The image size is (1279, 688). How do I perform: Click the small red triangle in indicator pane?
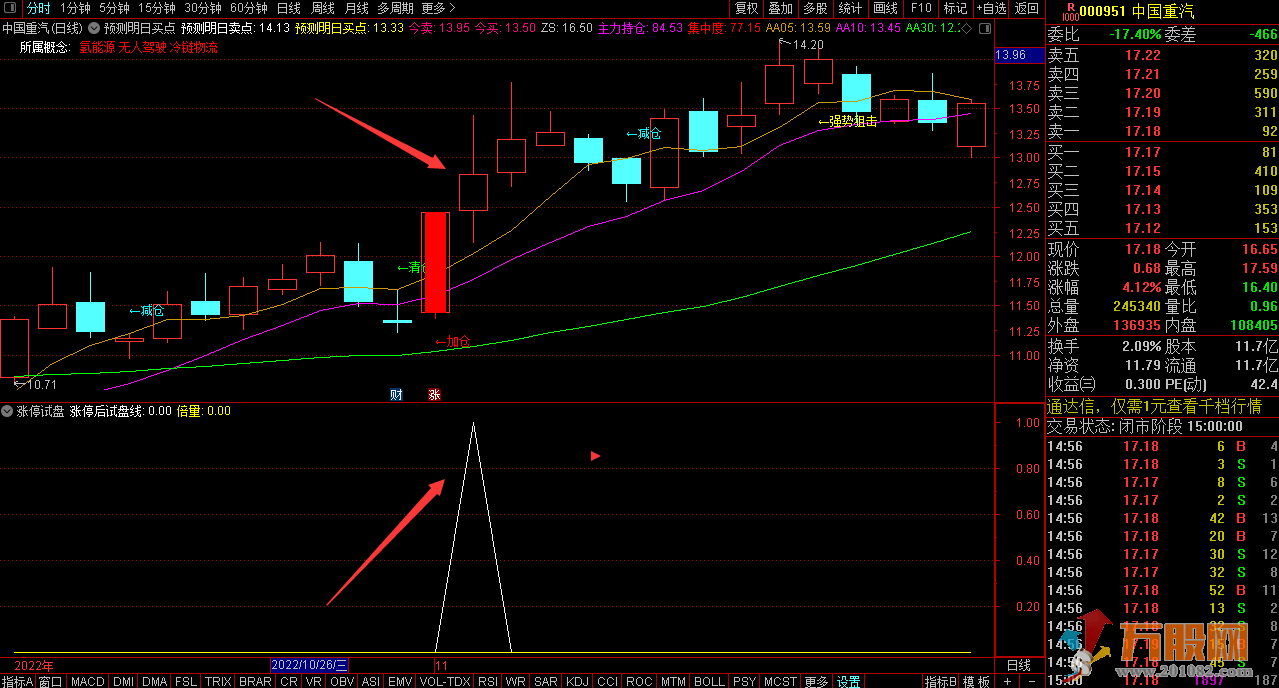pos(595,456)
